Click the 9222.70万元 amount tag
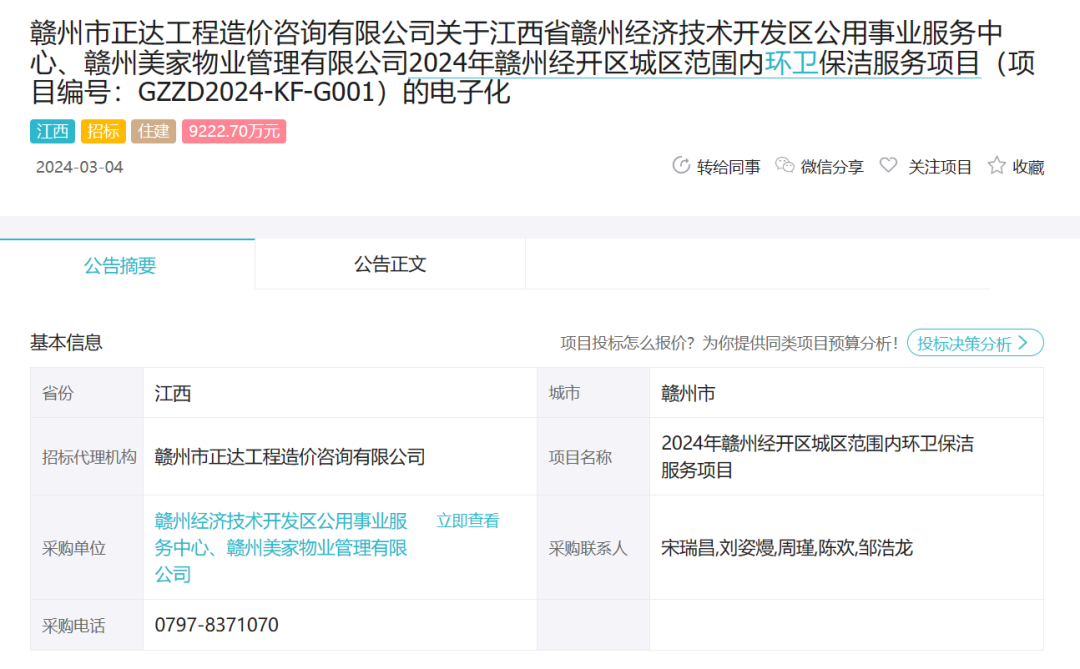The width and height of the screenshot is (1080, 669). [233, 131]
